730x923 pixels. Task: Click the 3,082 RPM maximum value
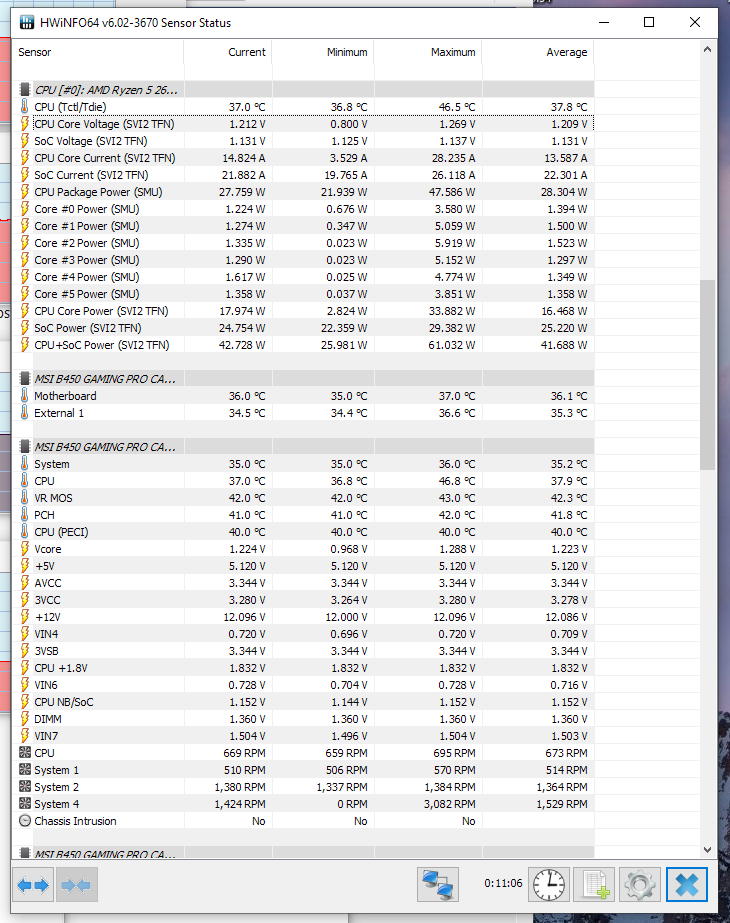pos(449,804)
